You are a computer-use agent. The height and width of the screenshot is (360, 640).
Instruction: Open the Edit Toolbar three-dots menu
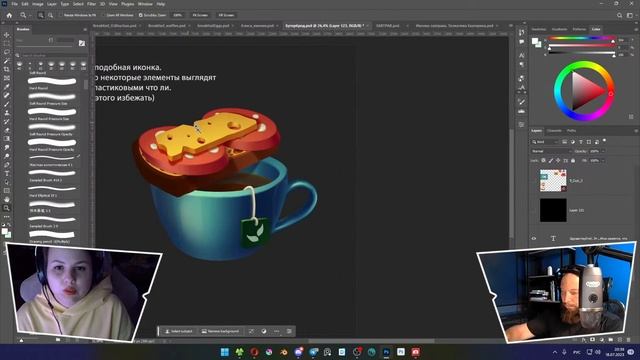[x=7, y=216]
